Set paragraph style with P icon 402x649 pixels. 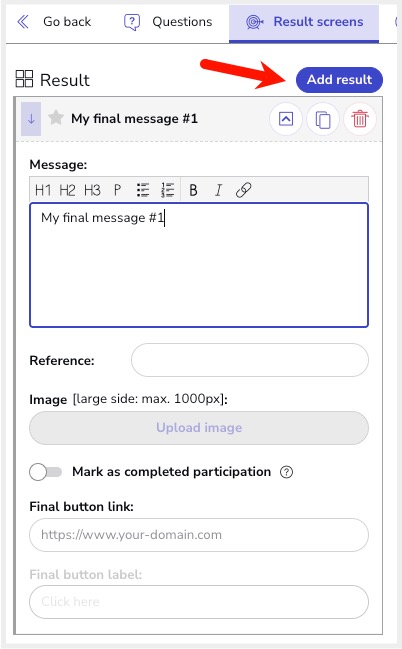117,190
